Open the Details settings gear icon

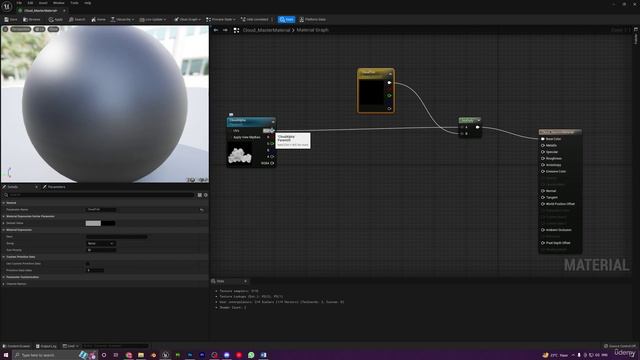pyautogui.click(x=205, y=195)
